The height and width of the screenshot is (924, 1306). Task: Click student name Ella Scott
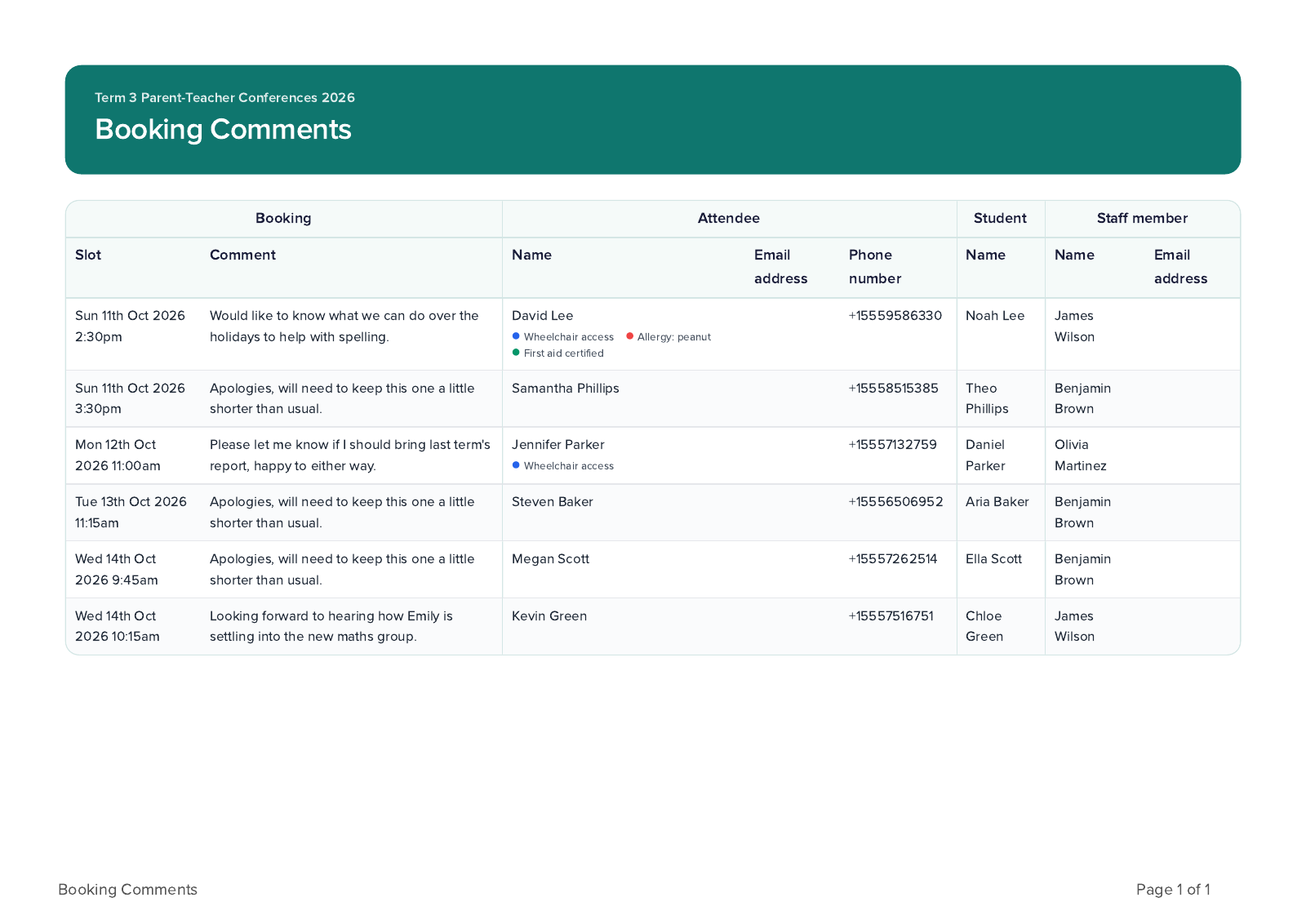[993, 559]
